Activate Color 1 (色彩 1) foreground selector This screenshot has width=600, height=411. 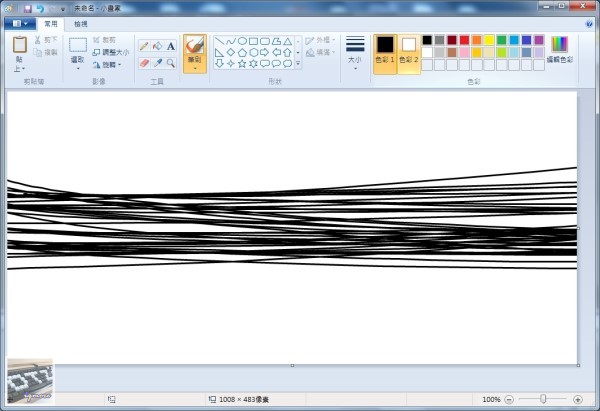[x=385, y=54]
